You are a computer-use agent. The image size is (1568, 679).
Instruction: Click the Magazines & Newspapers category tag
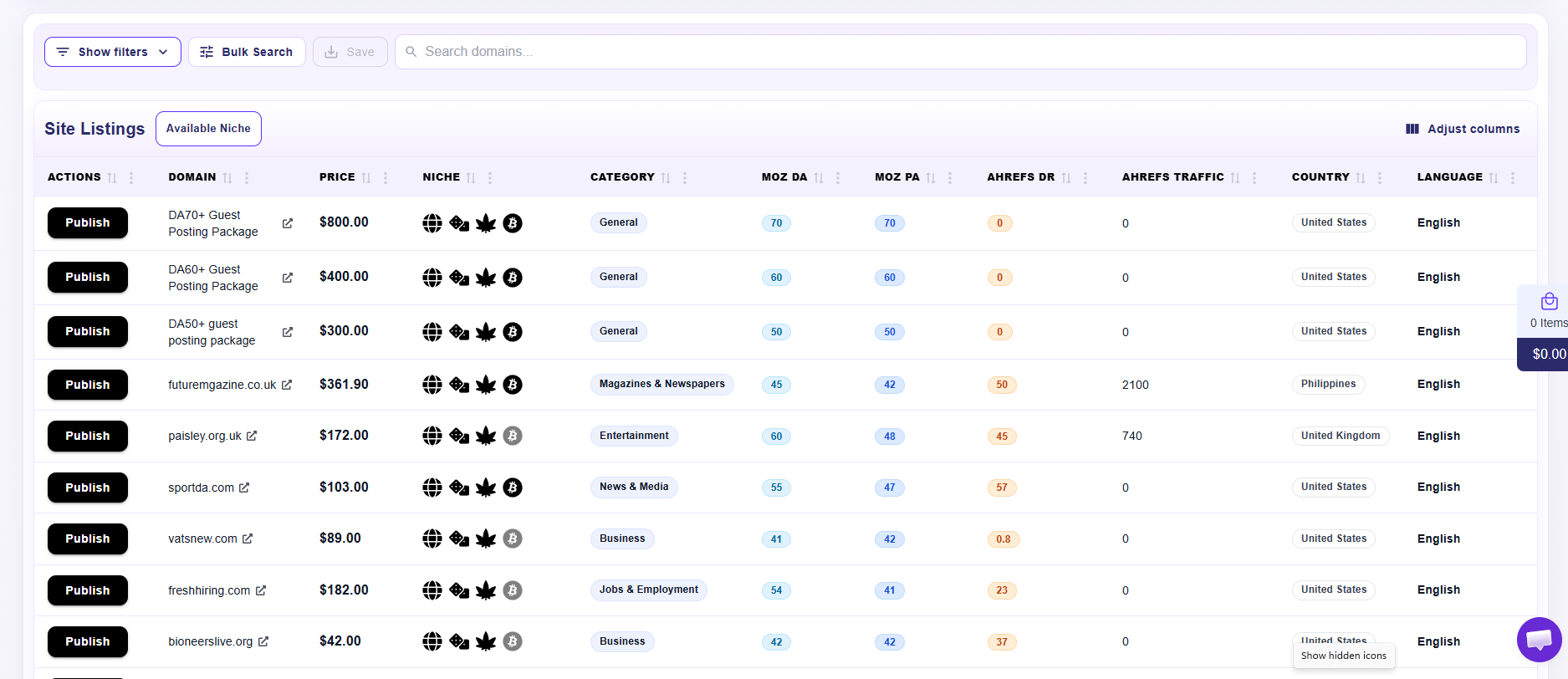click(662, 385)
